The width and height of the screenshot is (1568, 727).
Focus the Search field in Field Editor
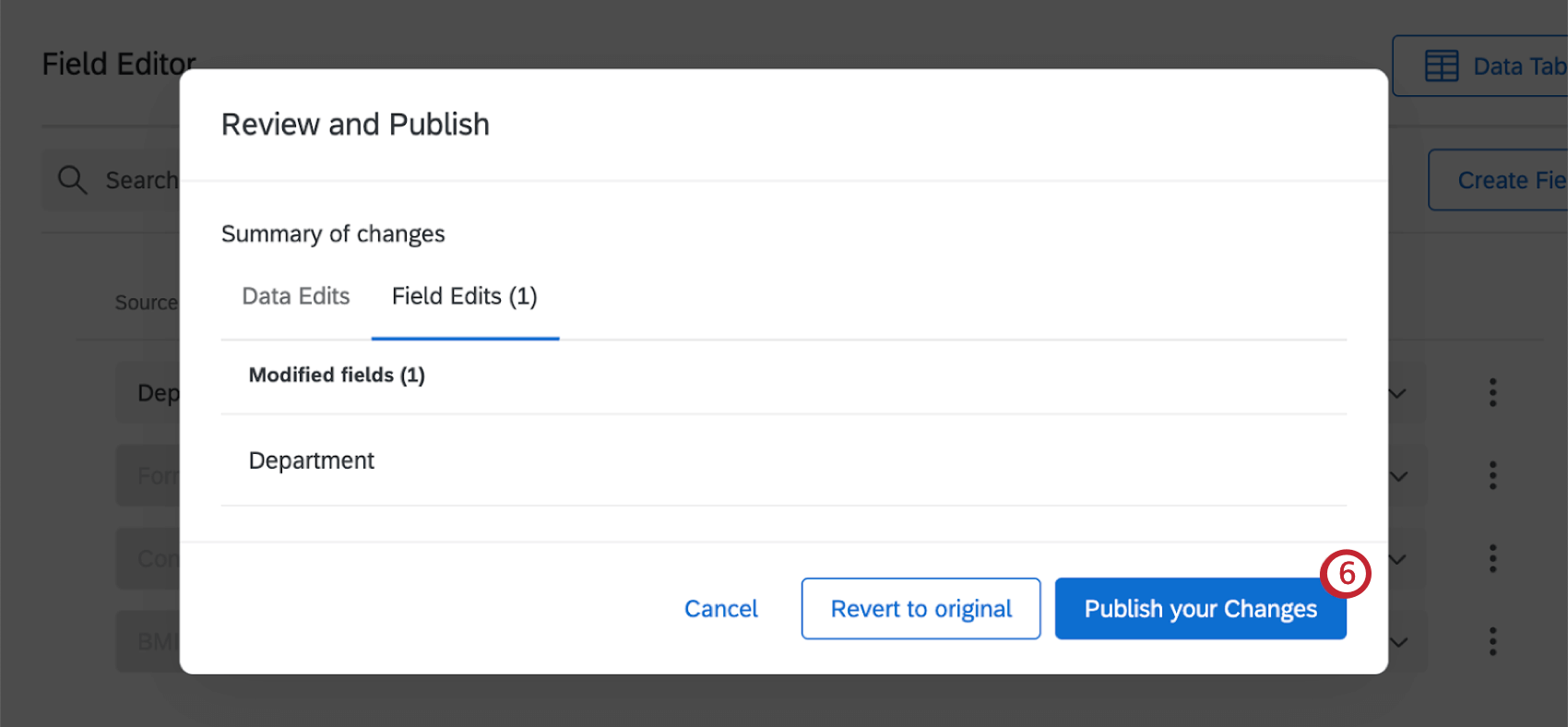(111, 180)
